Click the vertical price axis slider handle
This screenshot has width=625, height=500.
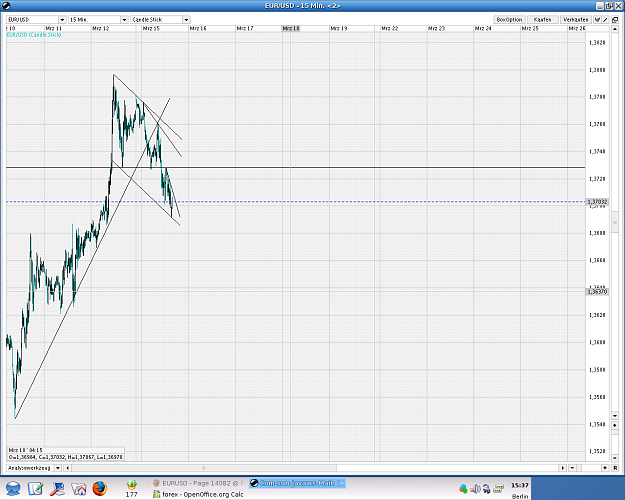tap(615, 222)
